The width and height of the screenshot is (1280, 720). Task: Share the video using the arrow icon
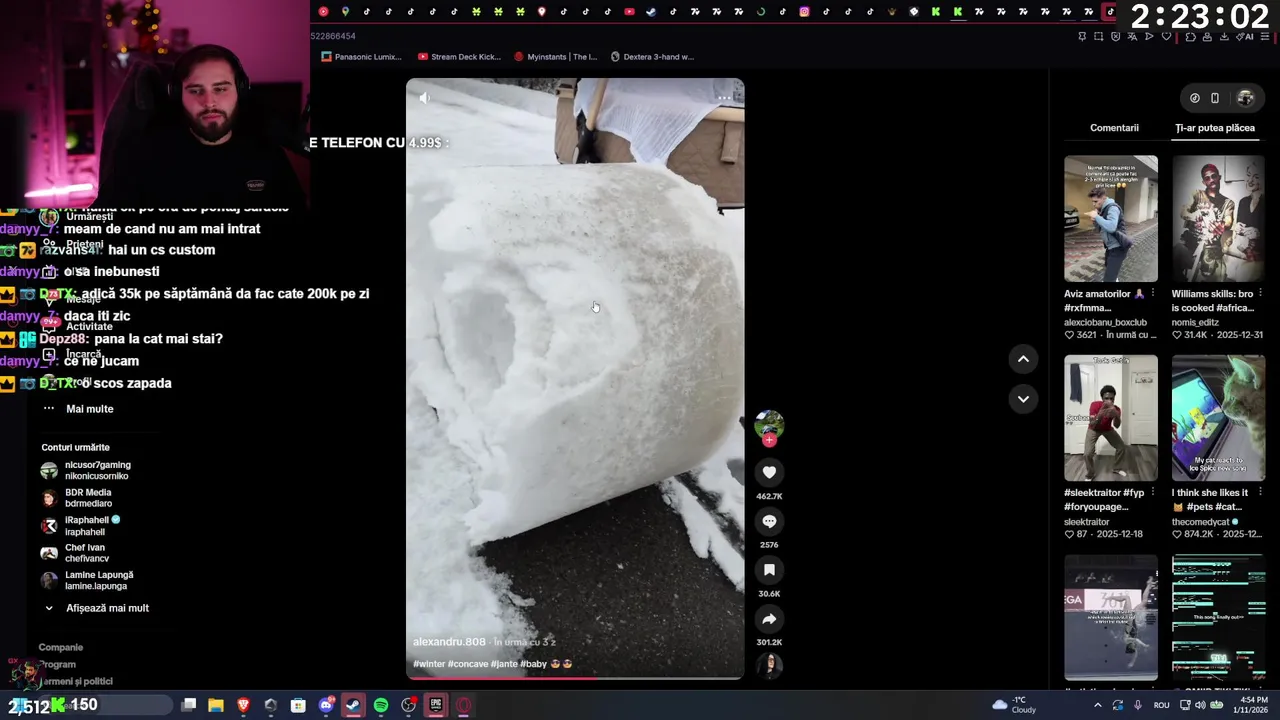pyautogui.click(x=769, y=619)
